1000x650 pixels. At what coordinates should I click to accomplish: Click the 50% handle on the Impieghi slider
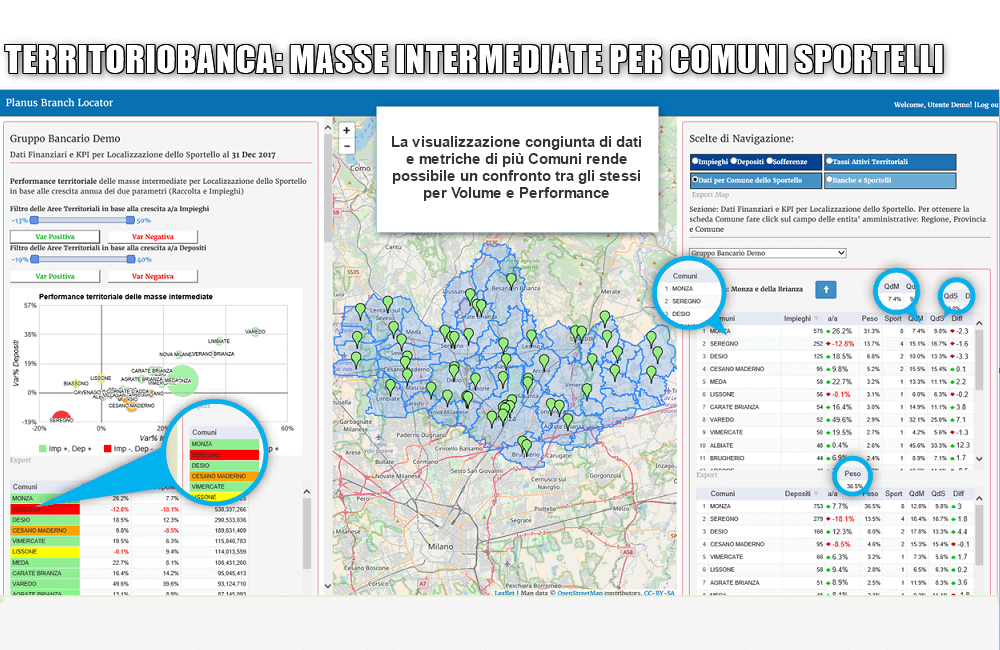pyautogui.click(x=130, y=220)
